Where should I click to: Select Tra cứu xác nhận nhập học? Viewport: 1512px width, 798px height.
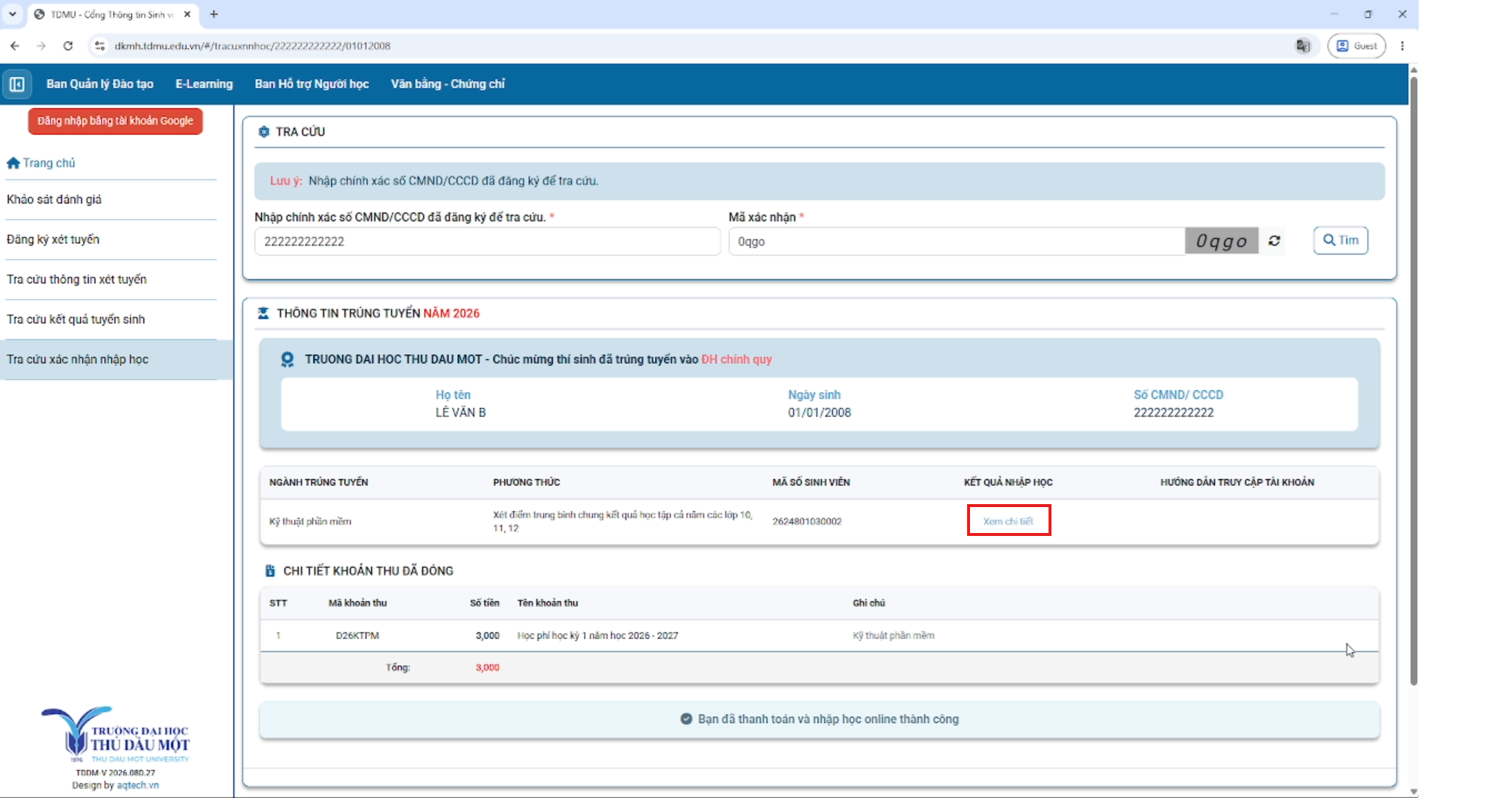coord(116,360)
